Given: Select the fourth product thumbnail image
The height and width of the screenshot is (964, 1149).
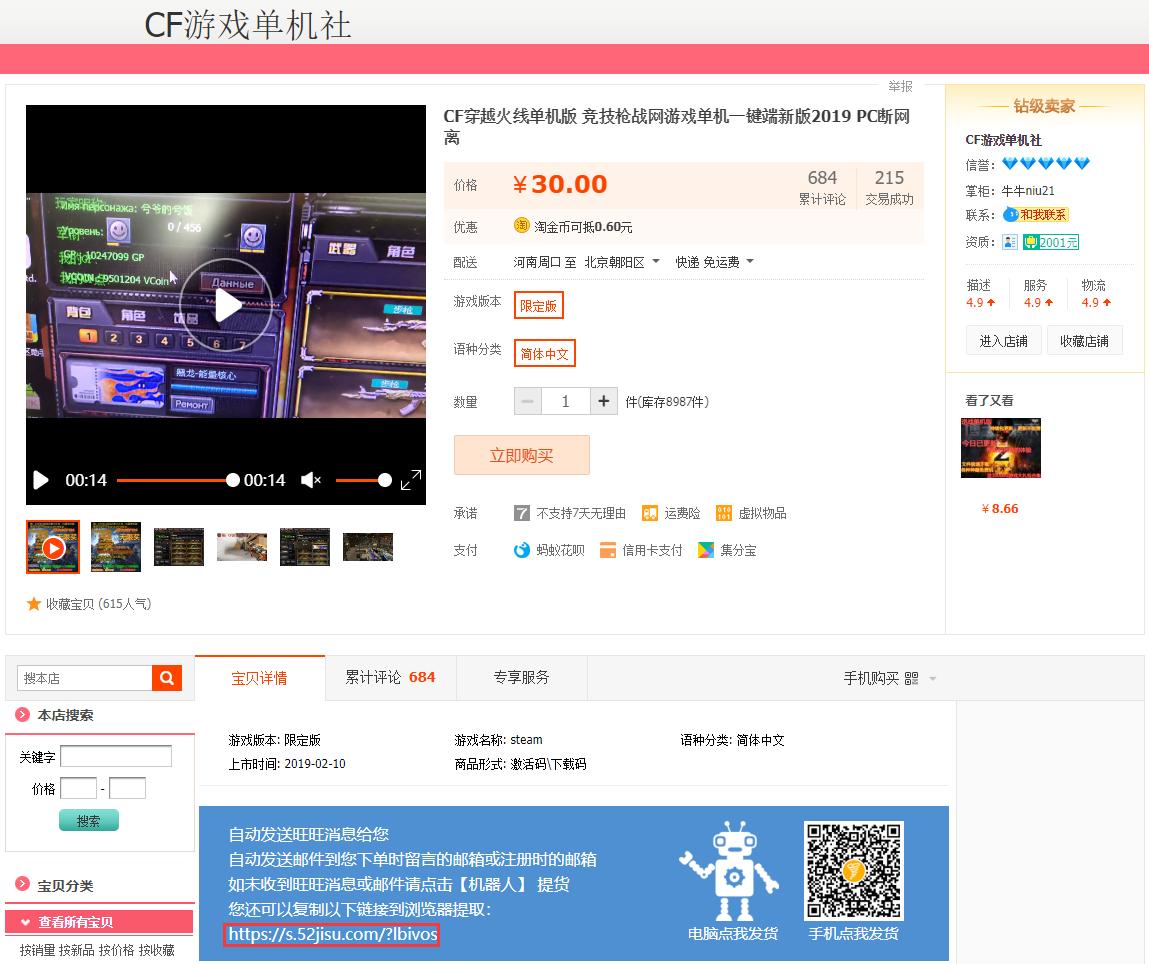Looking at the screenshot, I should [x=241, y=546].
